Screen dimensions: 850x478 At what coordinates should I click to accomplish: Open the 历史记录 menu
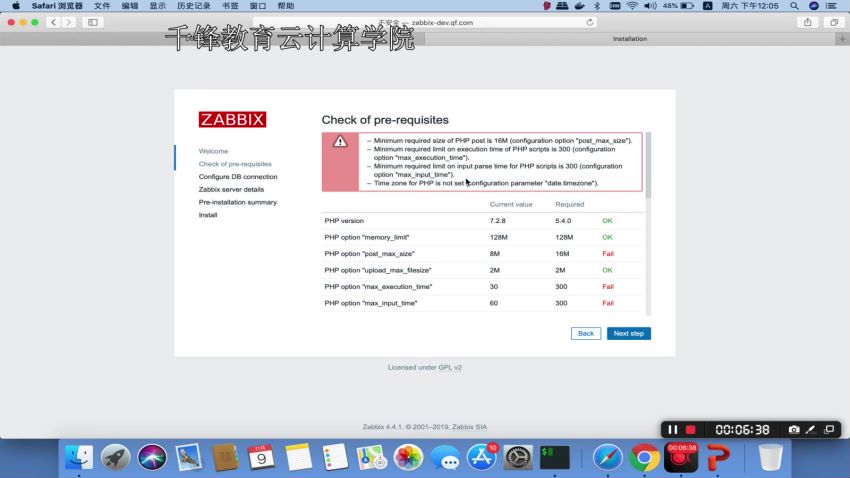(194, 6)
